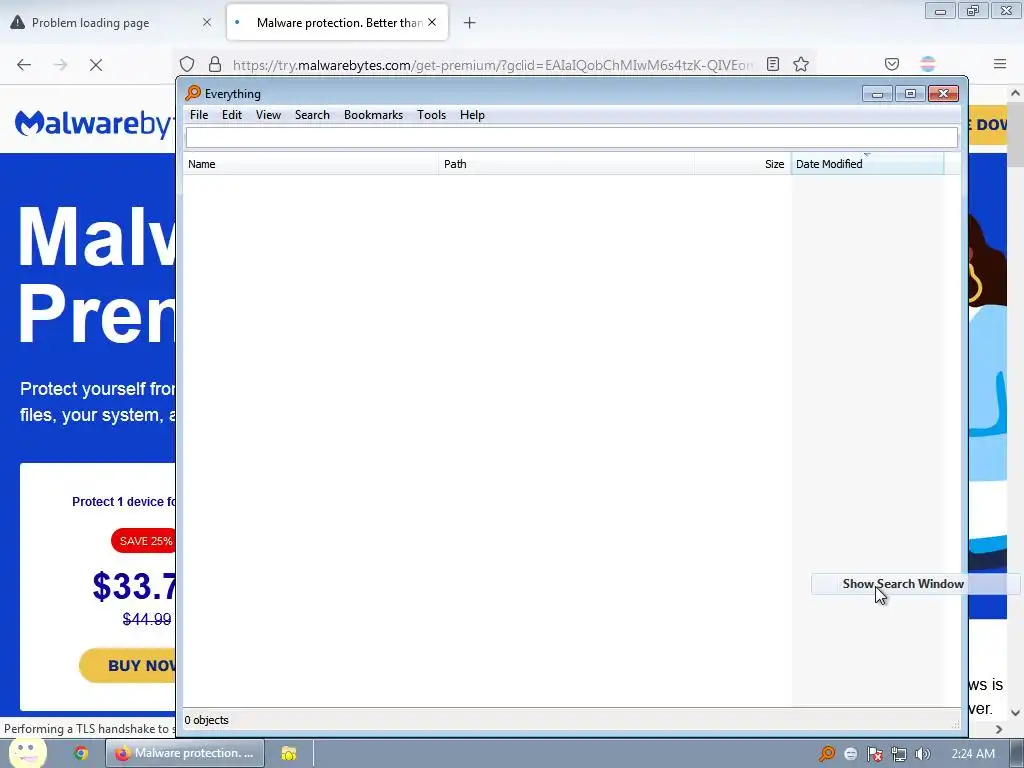
Task: Activate Firefox Malware protection taskbar button
Action: [x=185, y=753]
